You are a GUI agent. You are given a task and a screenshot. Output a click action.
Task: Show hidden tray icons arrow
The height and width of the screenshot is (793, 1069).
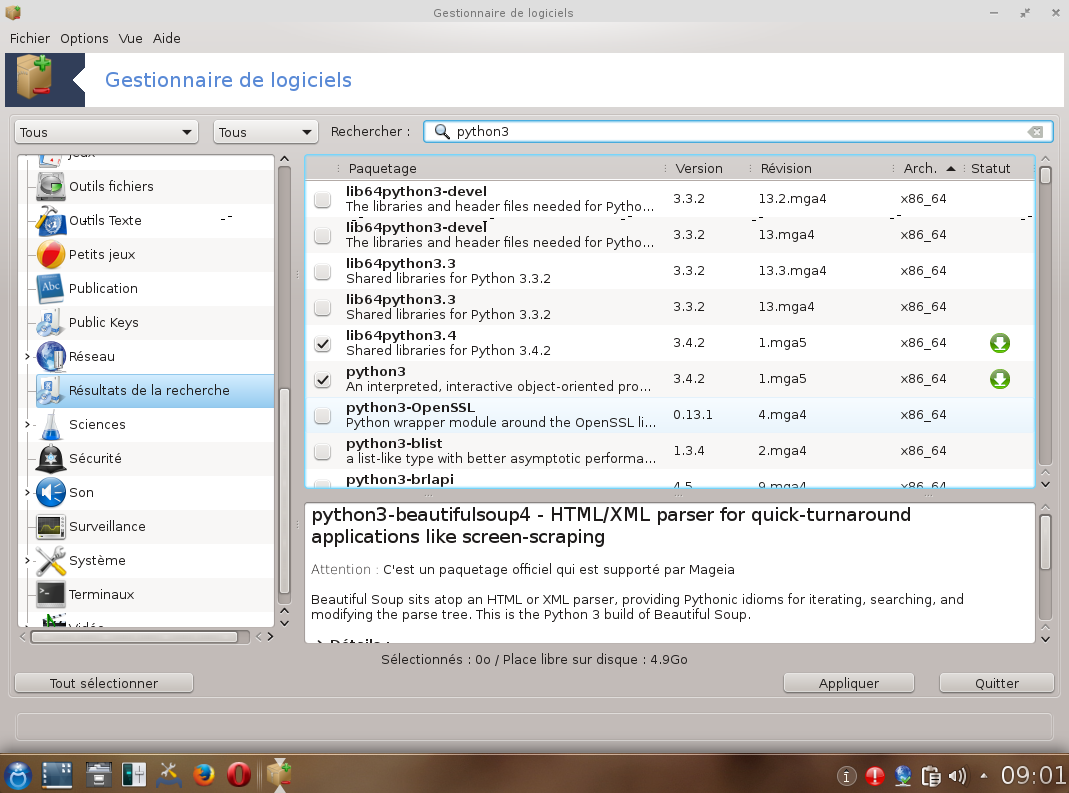pyautogui.click(x=983, y=775)
